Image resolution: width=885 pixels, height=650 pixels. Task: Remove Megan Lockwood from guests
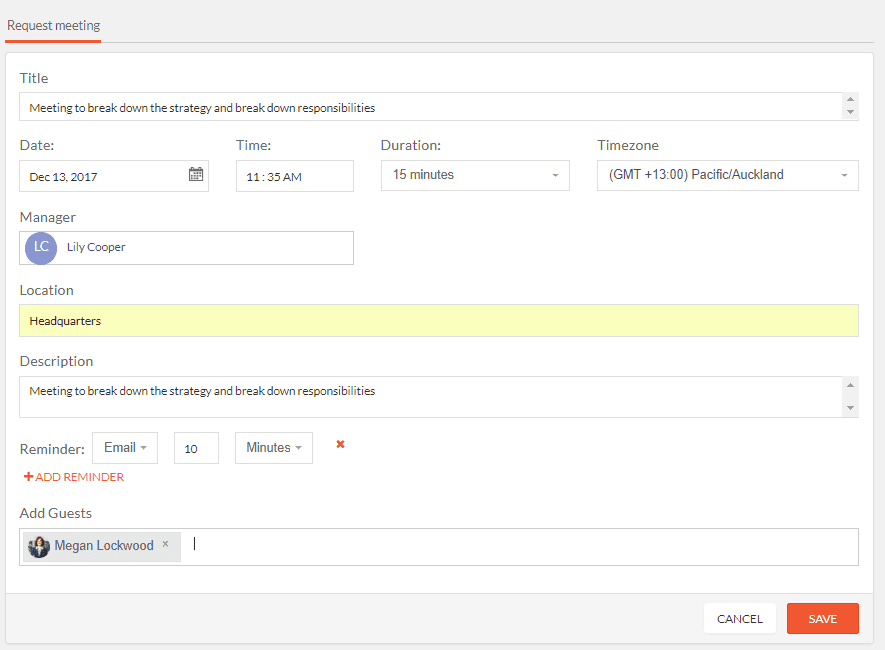[165, 544]
